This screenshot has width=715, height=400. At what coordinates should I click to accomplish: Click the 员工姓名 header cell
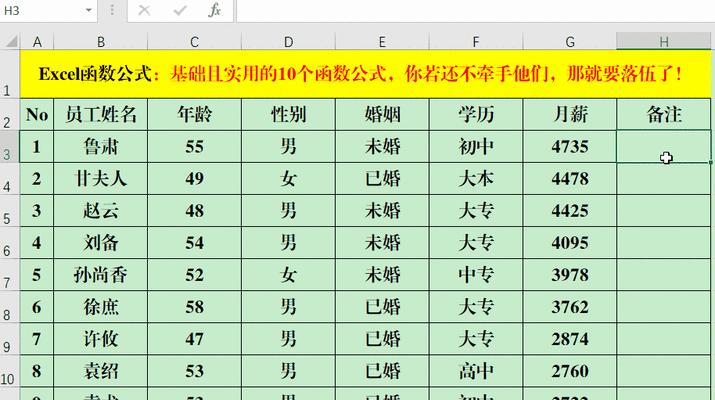[101, 114]
